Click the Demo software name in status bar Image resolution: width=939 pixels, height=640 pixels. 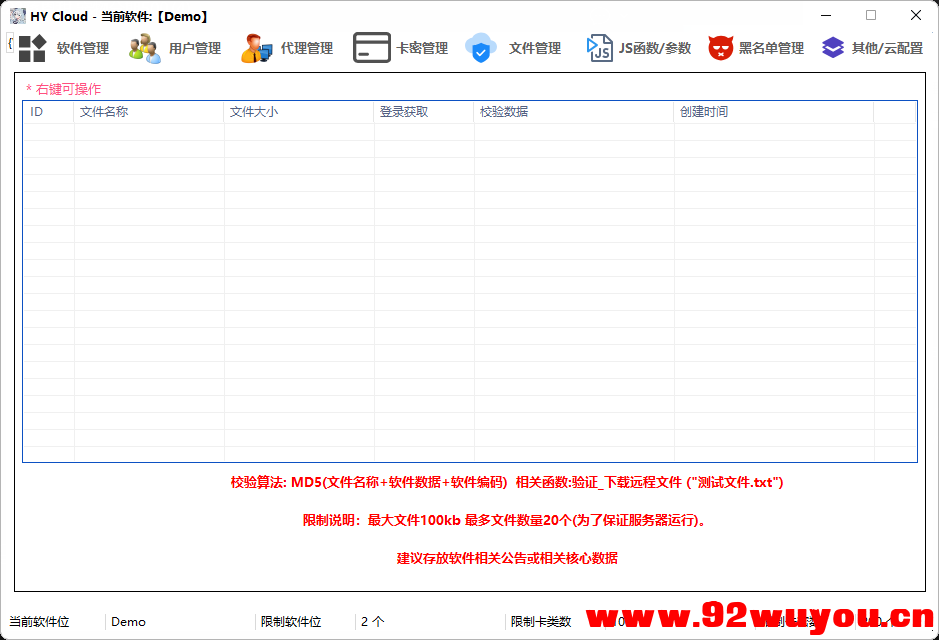pos(127,621)
